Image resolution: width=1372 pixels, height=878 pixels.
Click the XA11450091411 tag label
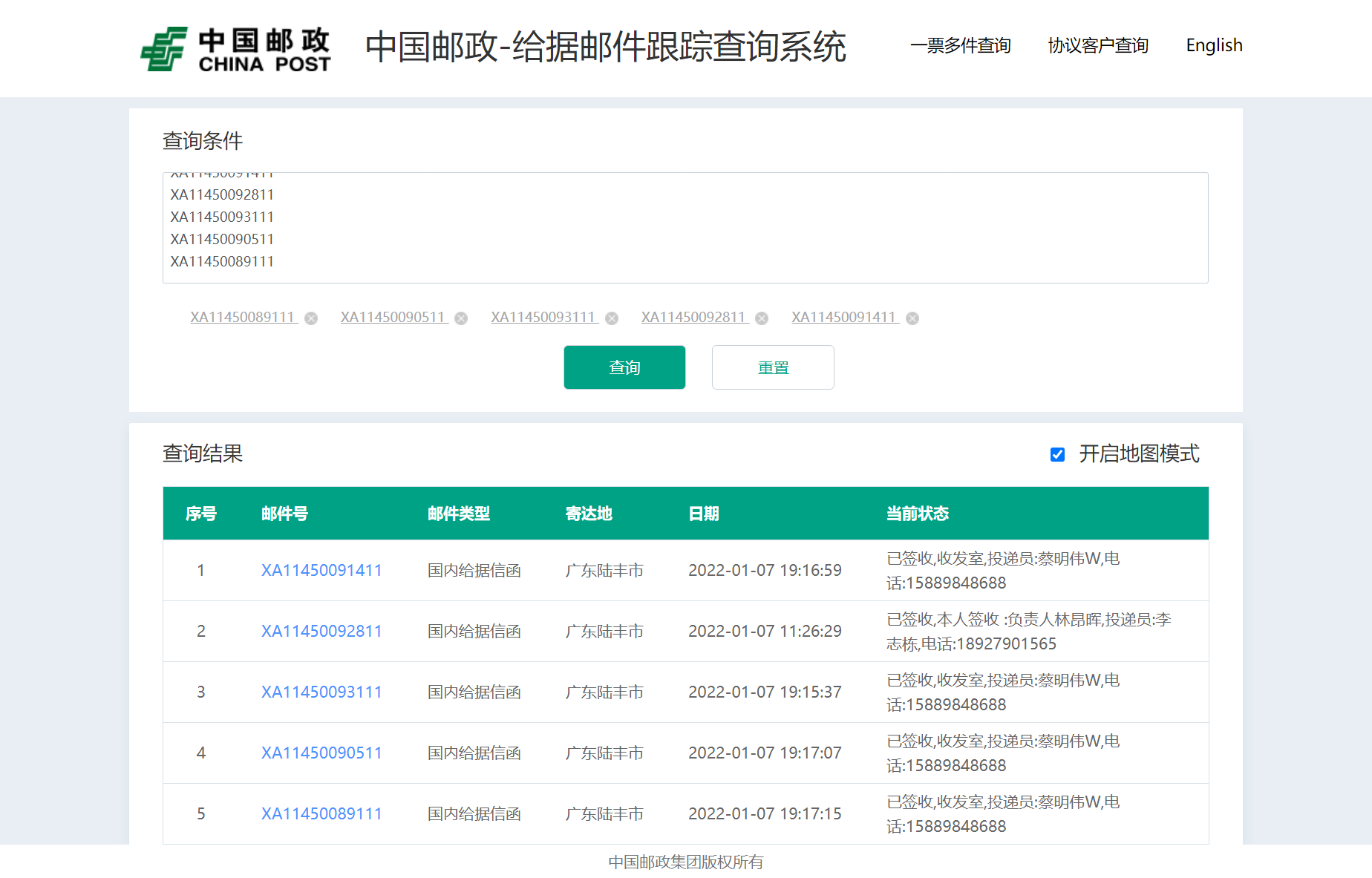[845, 317]
